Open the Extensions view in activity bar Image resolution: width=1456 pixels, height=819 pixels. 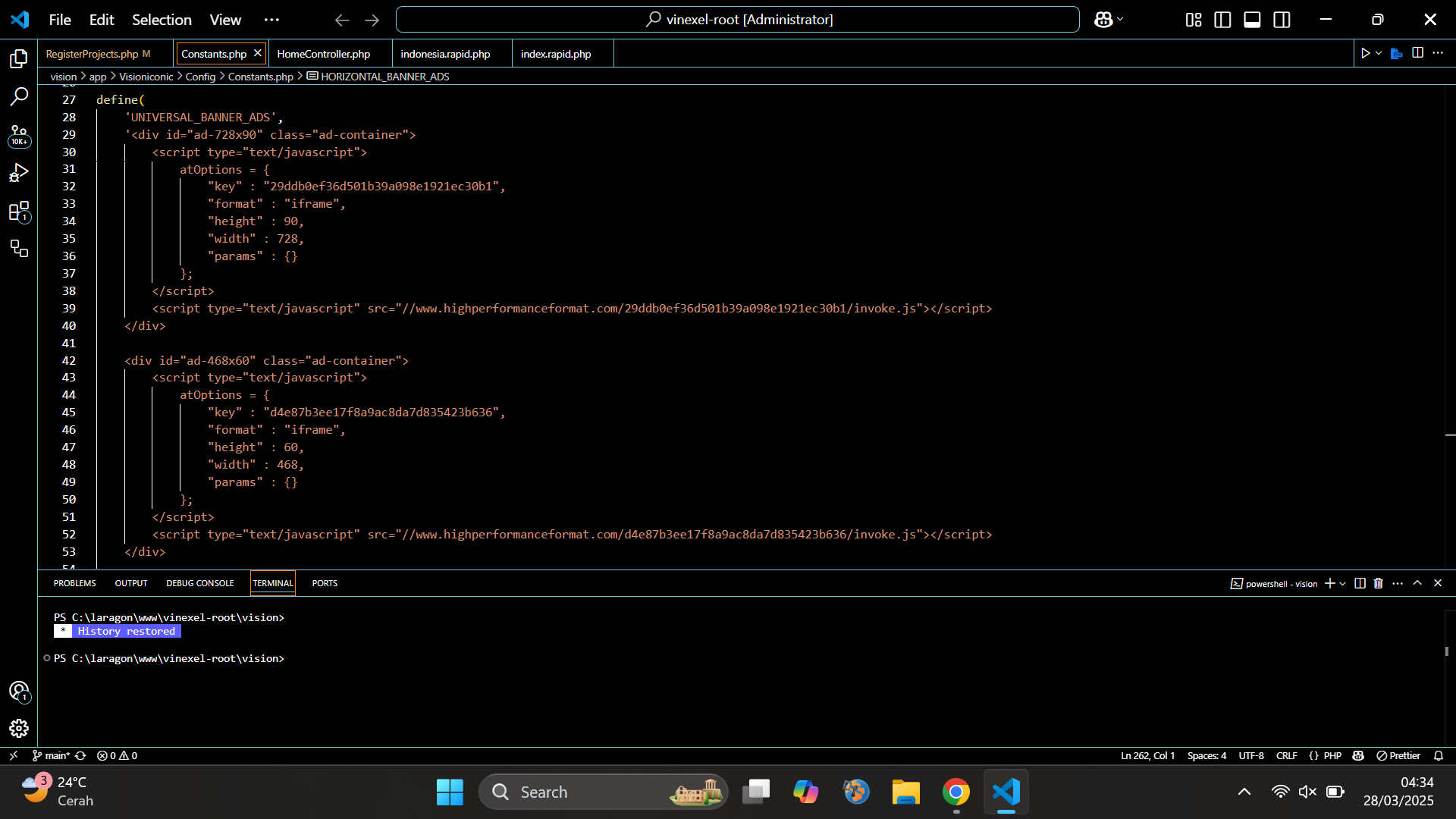(x=19, y=212)
